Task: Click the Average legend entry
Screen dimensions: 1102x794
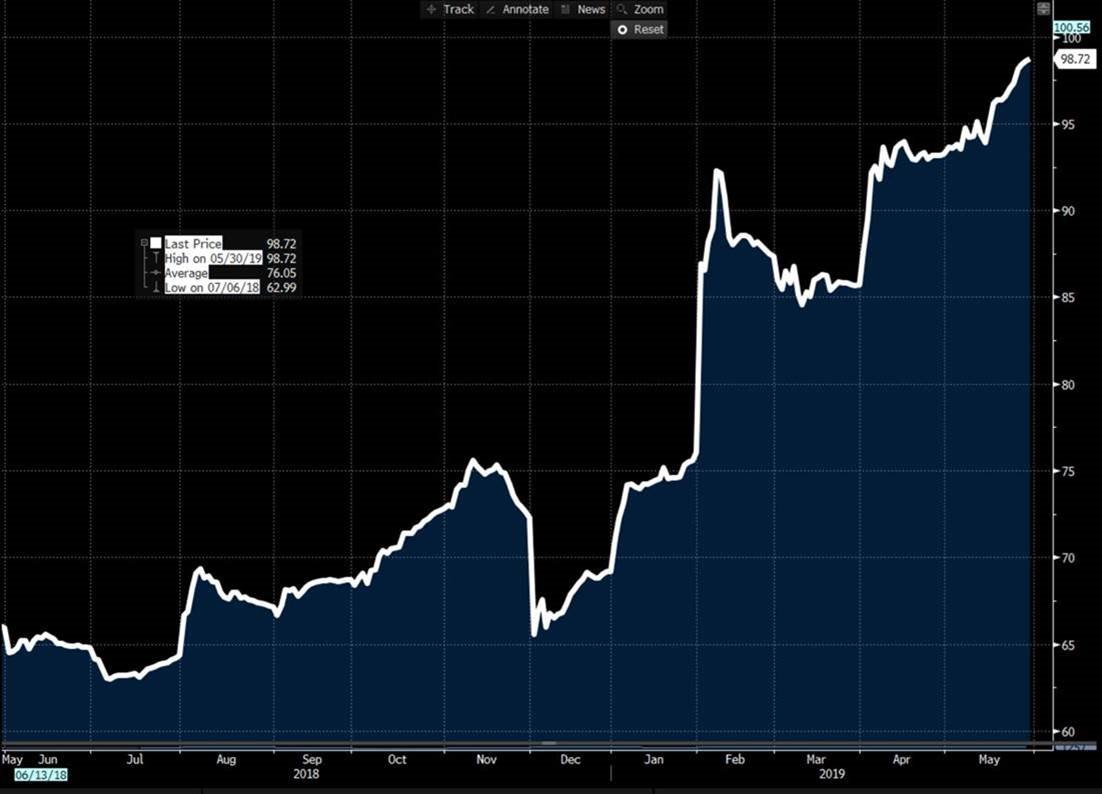Action: pos(187,273)
